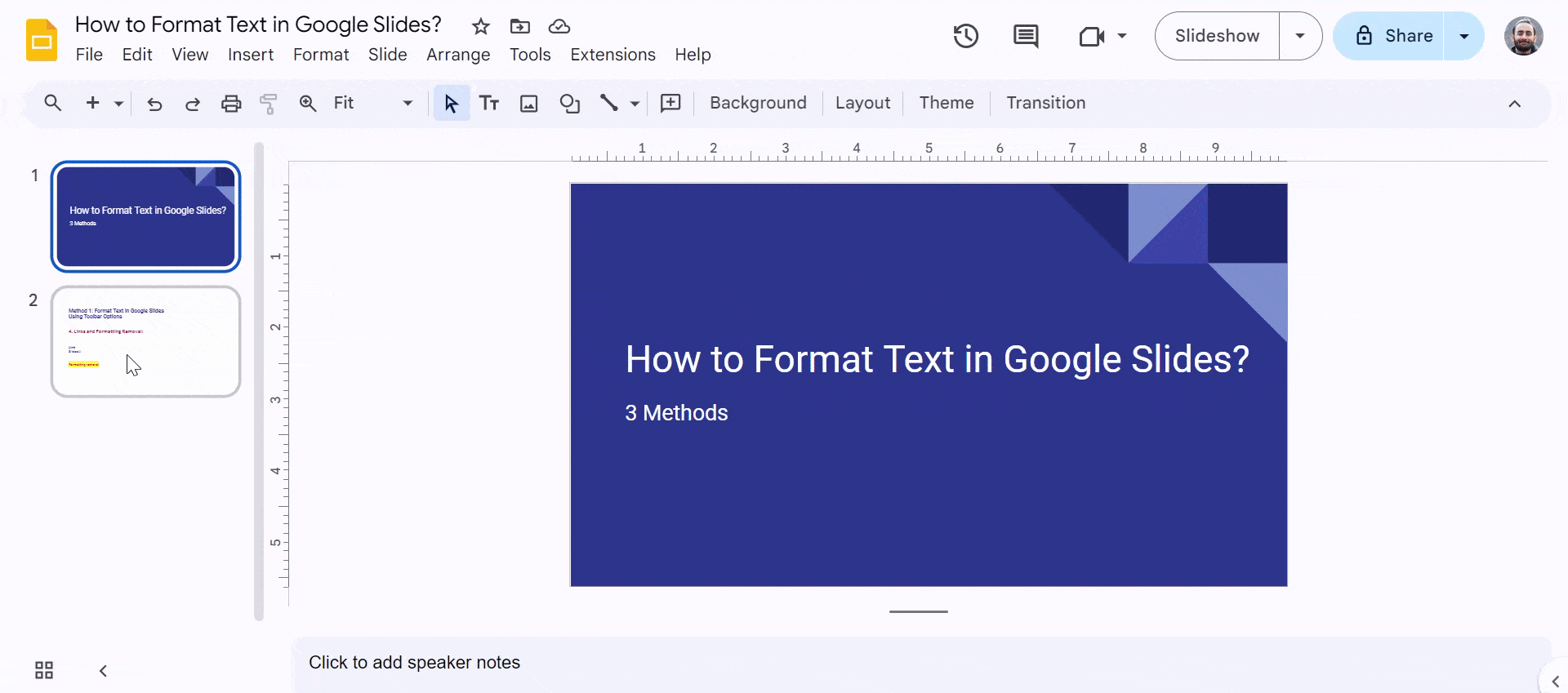Open the comments history icon
This screenshot has width=1568, height=693.
[x=1025, y=36]
